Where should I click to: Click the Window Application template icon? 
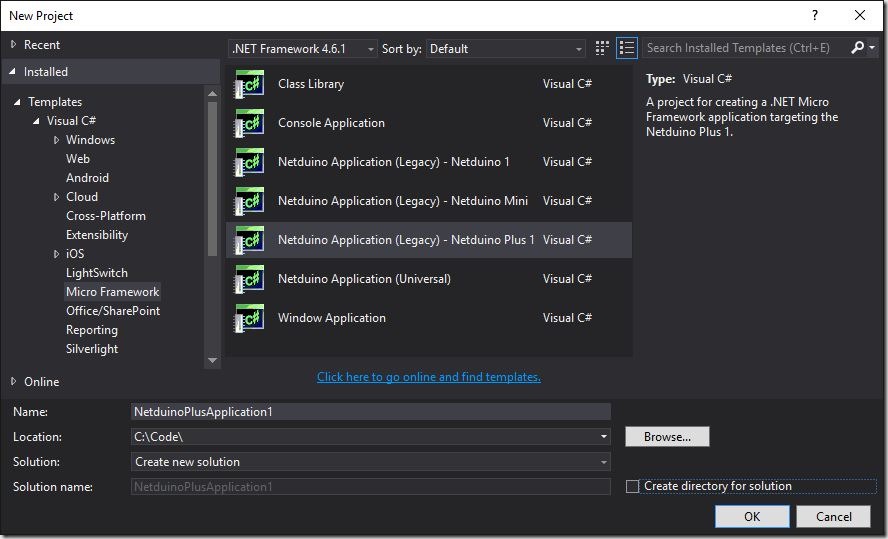pos(249,318)
